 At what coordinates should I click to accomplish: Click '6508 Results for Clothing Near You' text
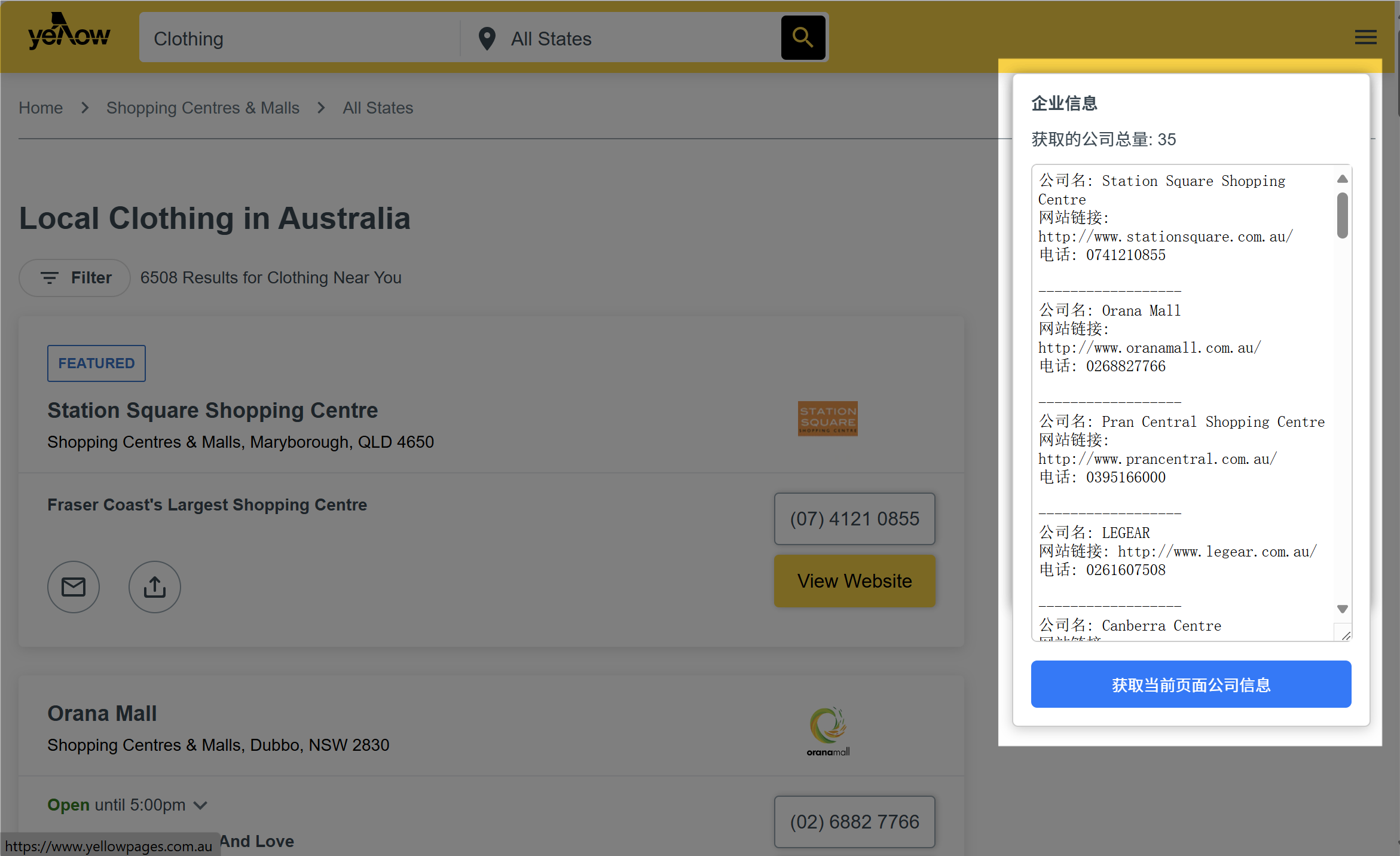(x=271, y=278)
